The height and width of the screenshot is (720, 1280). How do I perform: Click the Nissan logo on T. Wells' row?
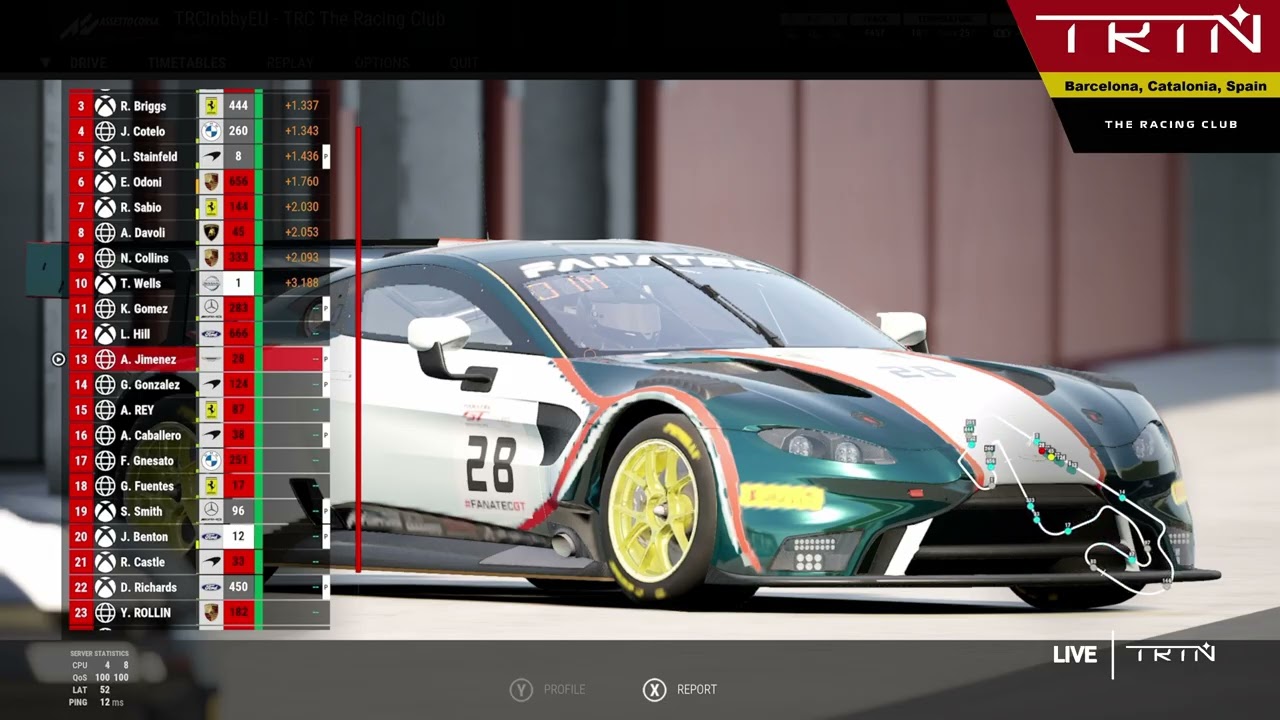click(211, 283)
